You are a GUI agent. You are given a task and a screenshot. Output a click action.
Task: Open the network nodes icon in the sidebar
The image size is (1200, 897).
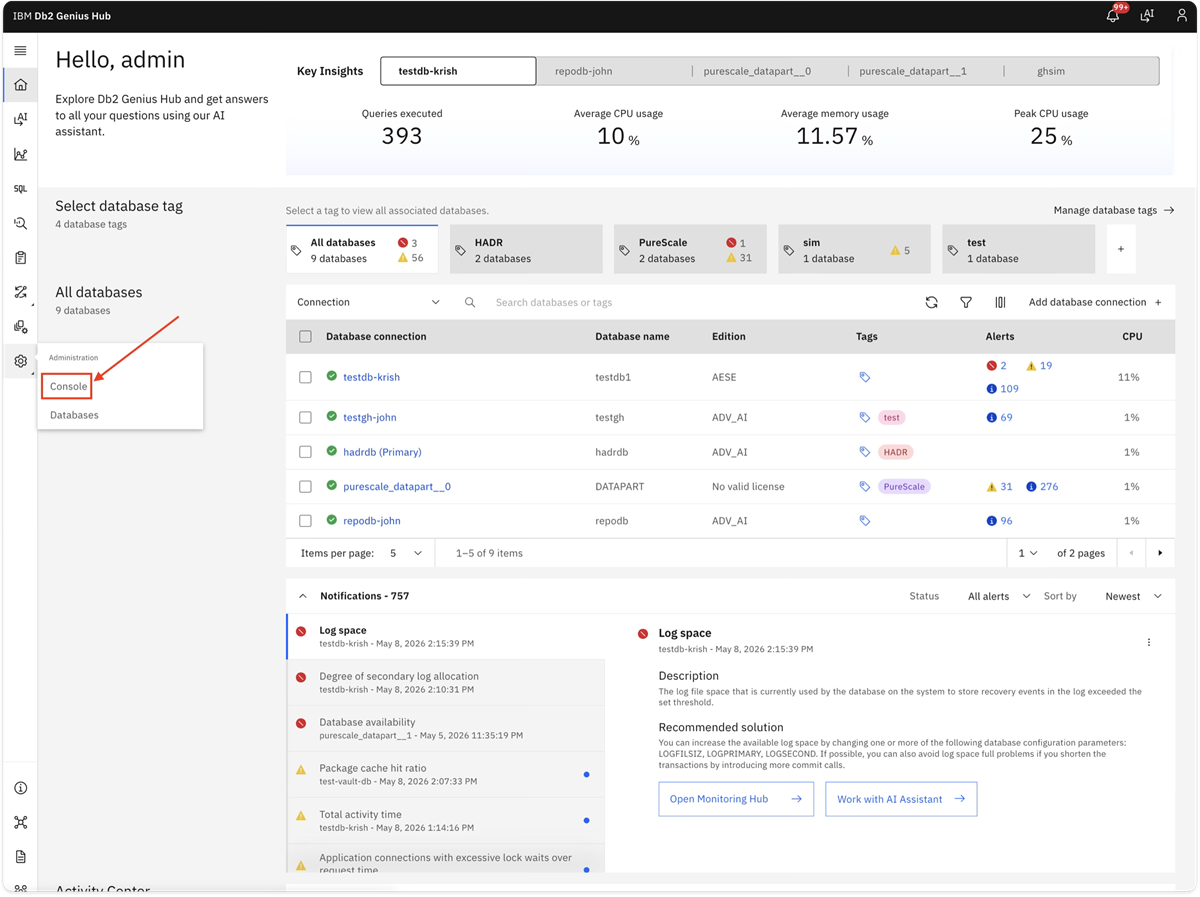tap(20, 822)
